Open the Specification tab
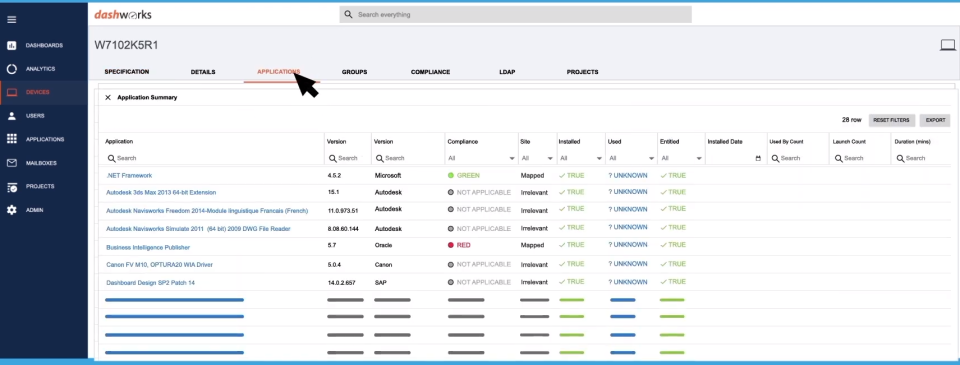This screenshot has width=960, height=365. tap(127, 72)
